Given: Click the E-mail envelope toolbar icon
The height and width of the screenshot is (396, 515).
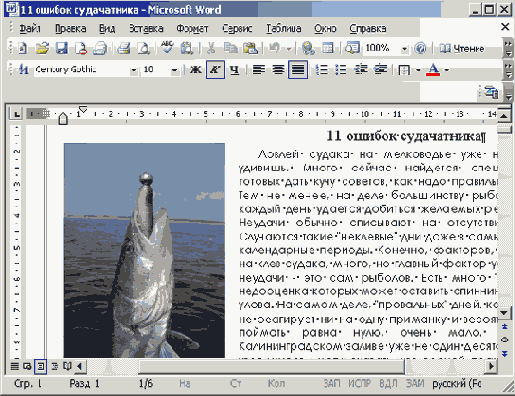Looking at the screenshot, I should pyautogui.click(x=100, y=48).
